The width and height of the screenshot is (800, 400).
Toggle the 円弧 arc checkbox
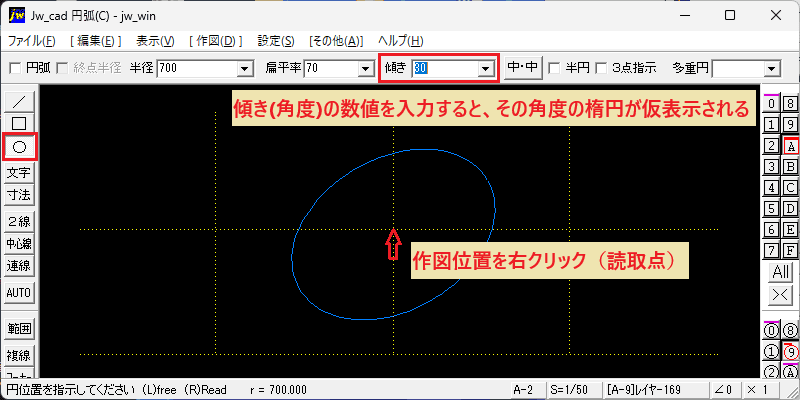(x=16, y=68)
